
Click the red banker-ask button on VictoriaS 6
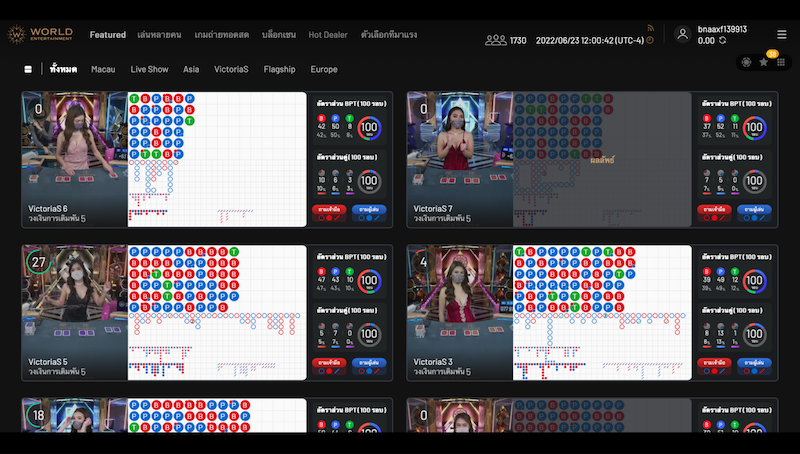329,213
